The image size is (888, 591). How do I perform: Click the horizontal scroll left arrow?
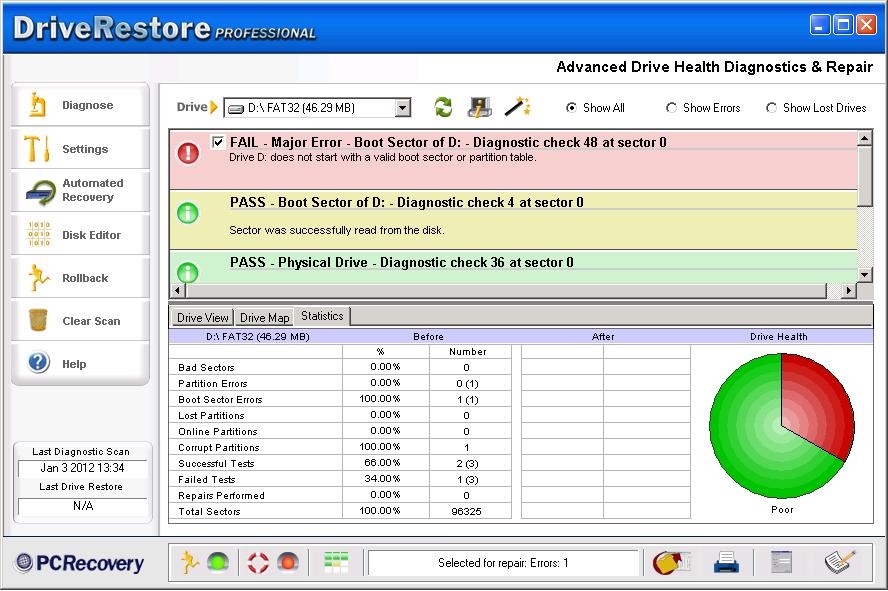coord(177,290)
